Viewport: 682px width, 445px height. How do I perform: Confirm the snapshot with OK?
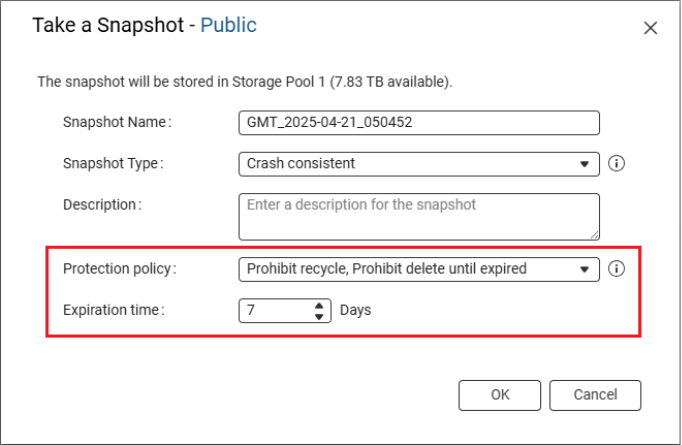[500, 395]
